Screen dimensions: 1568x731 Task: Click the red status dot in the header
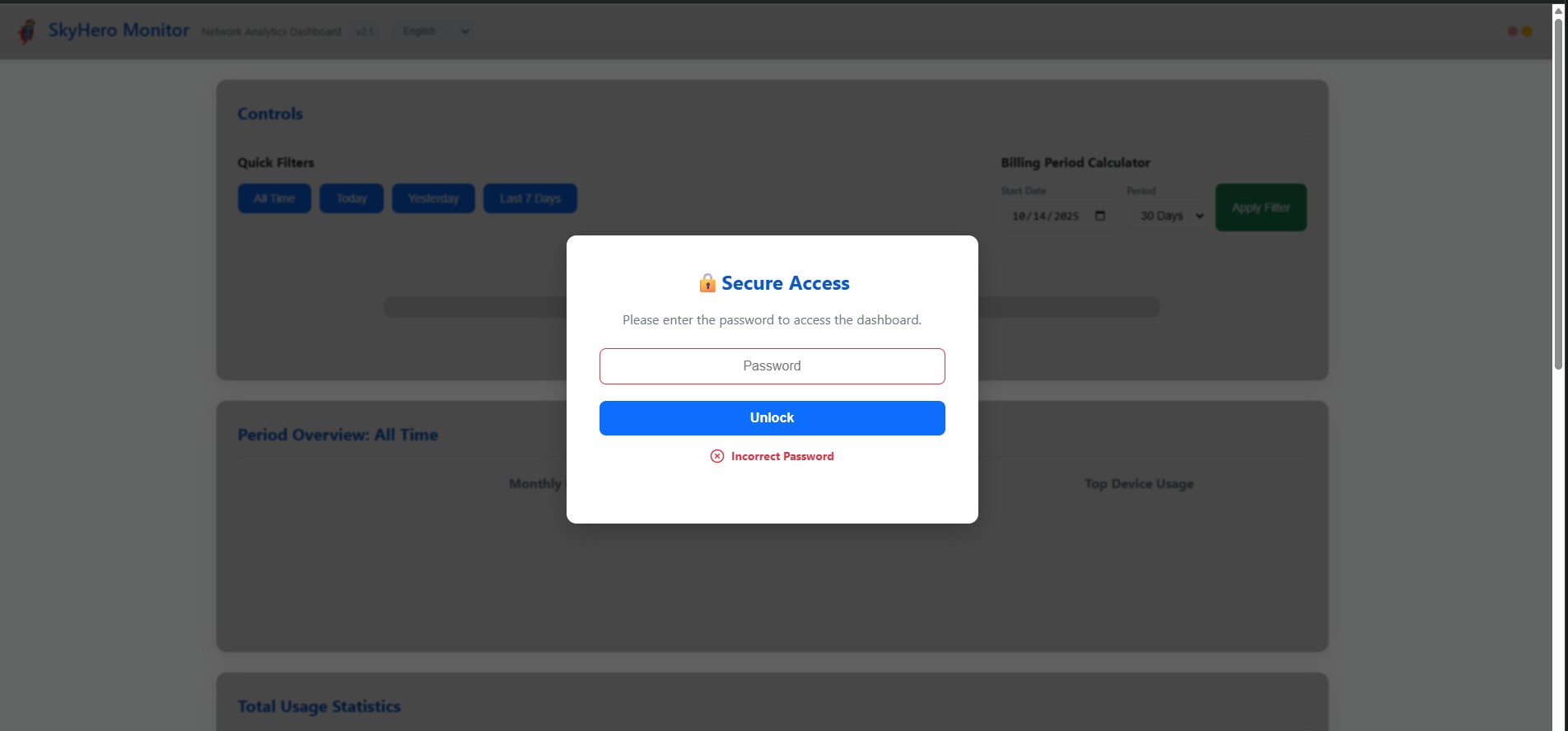[x=1512, y=31]
